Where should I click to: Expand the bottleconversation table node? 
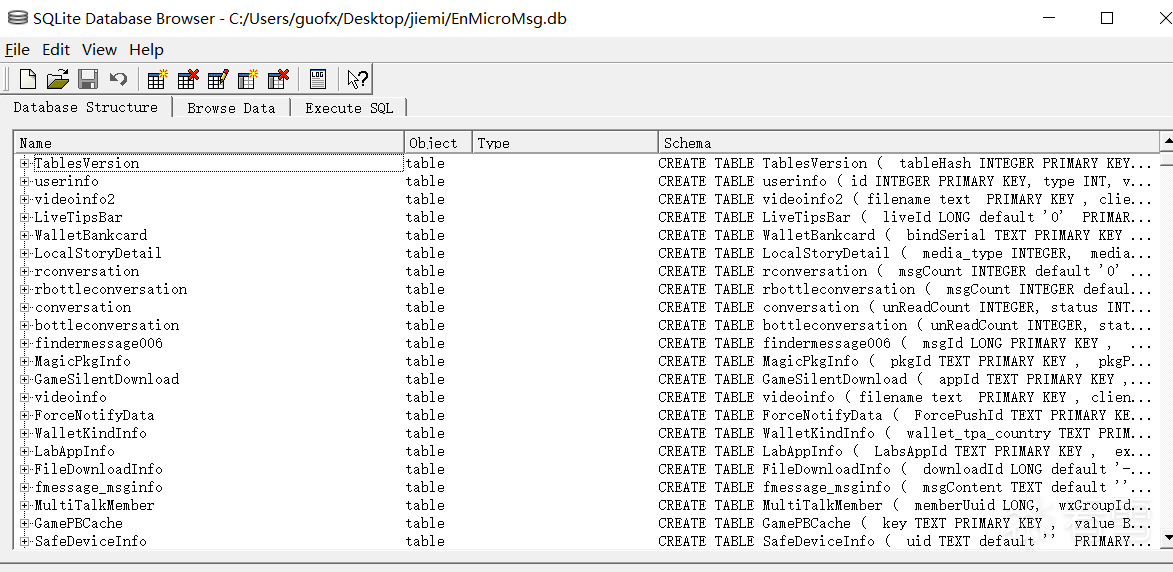point(25,325)
